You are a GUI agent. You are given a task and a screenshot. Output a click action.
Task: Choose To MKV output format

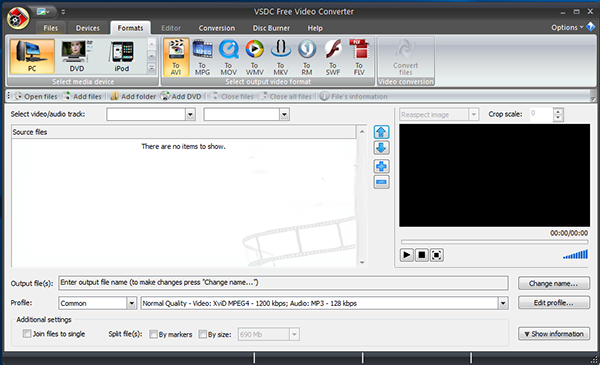(280, 57)
